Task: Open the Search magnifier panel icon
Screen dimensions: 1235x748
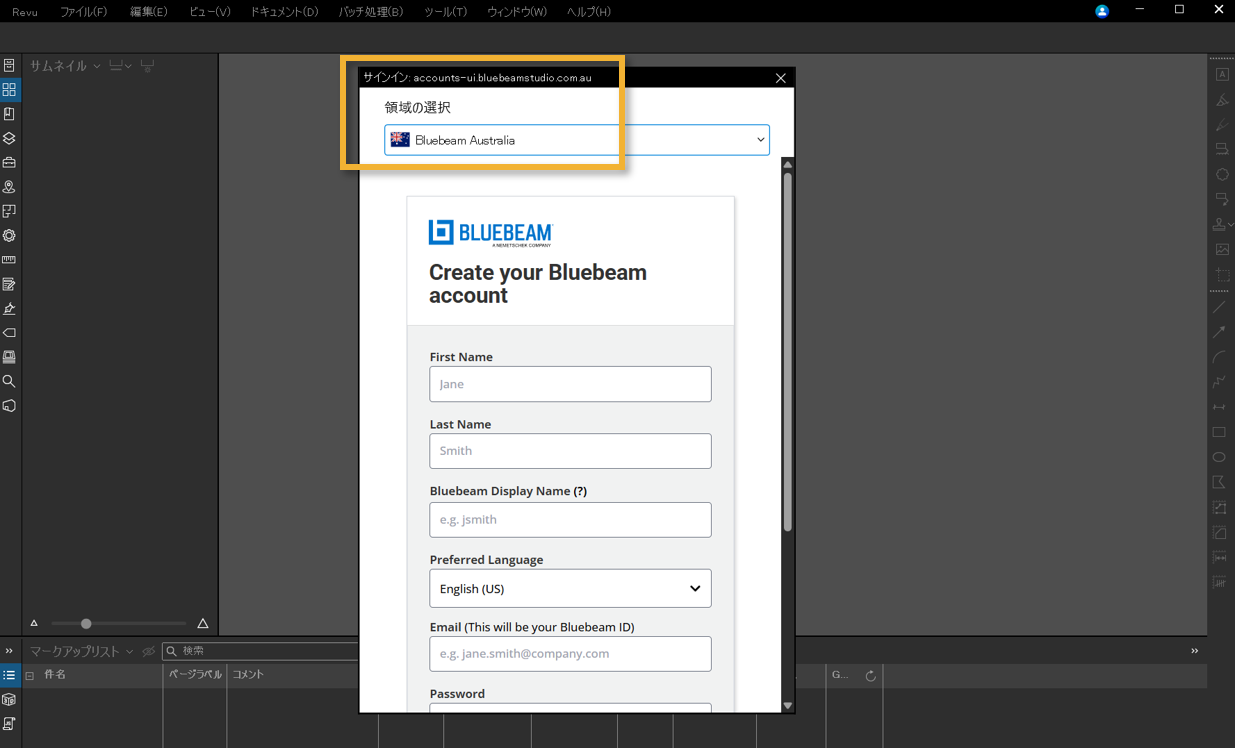Action: point(9,381)
